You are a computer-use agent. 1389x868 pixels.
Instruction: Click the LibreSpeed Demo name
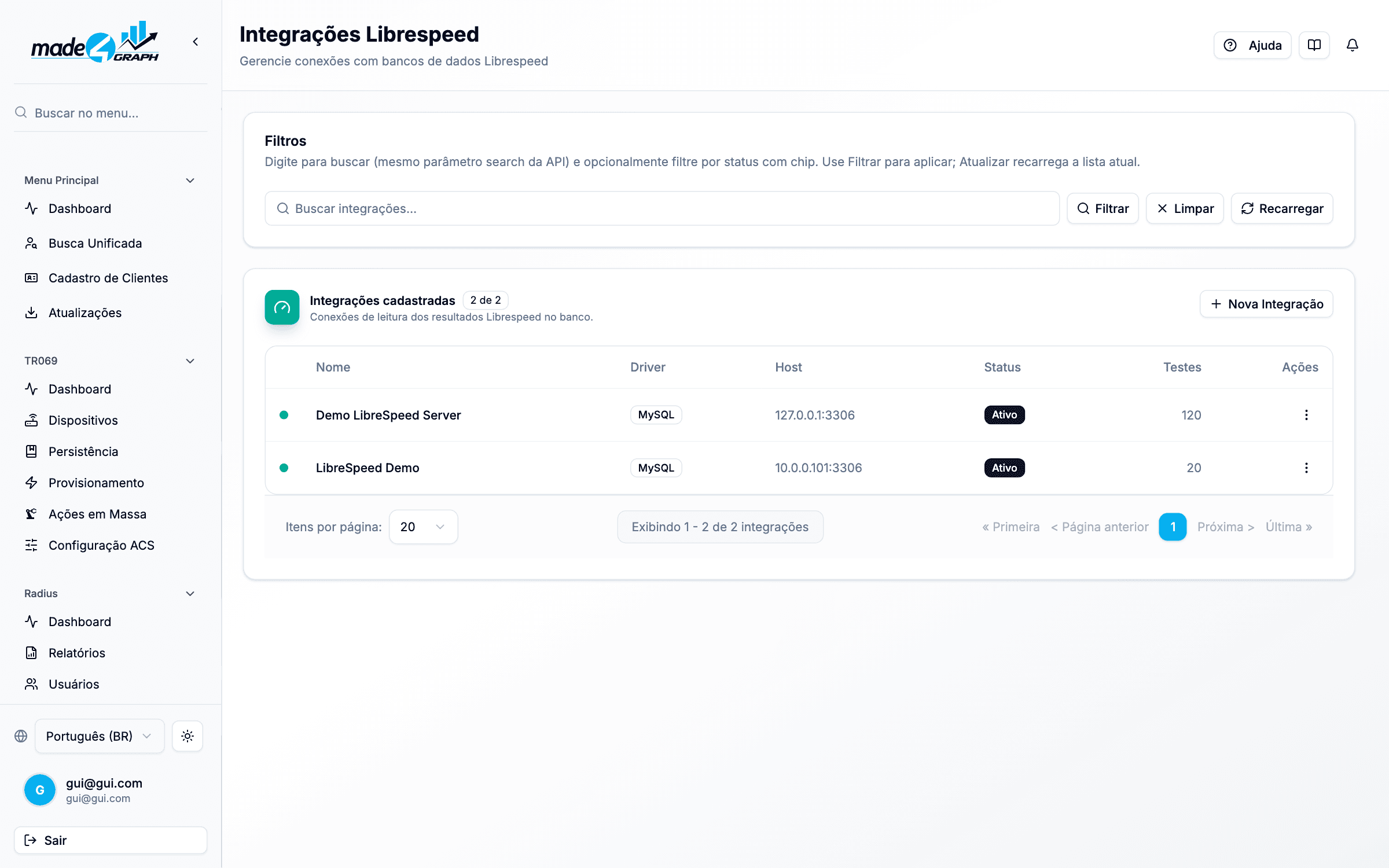(368, 468)
